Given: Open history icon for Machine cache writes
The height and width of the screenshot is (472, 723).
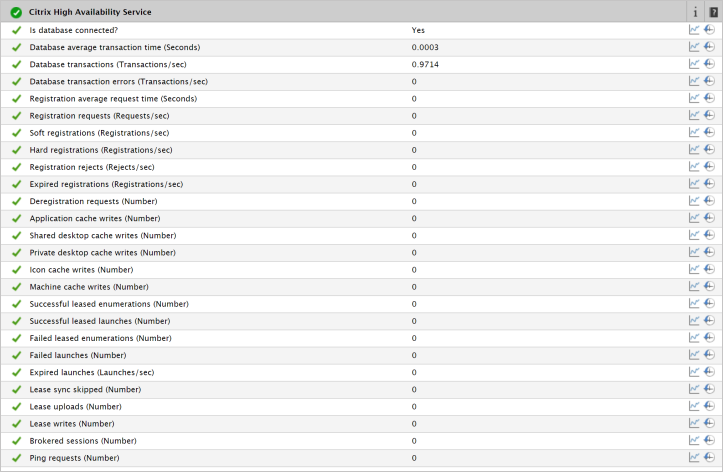Looking at the screenshot, I should coord(709,286).
